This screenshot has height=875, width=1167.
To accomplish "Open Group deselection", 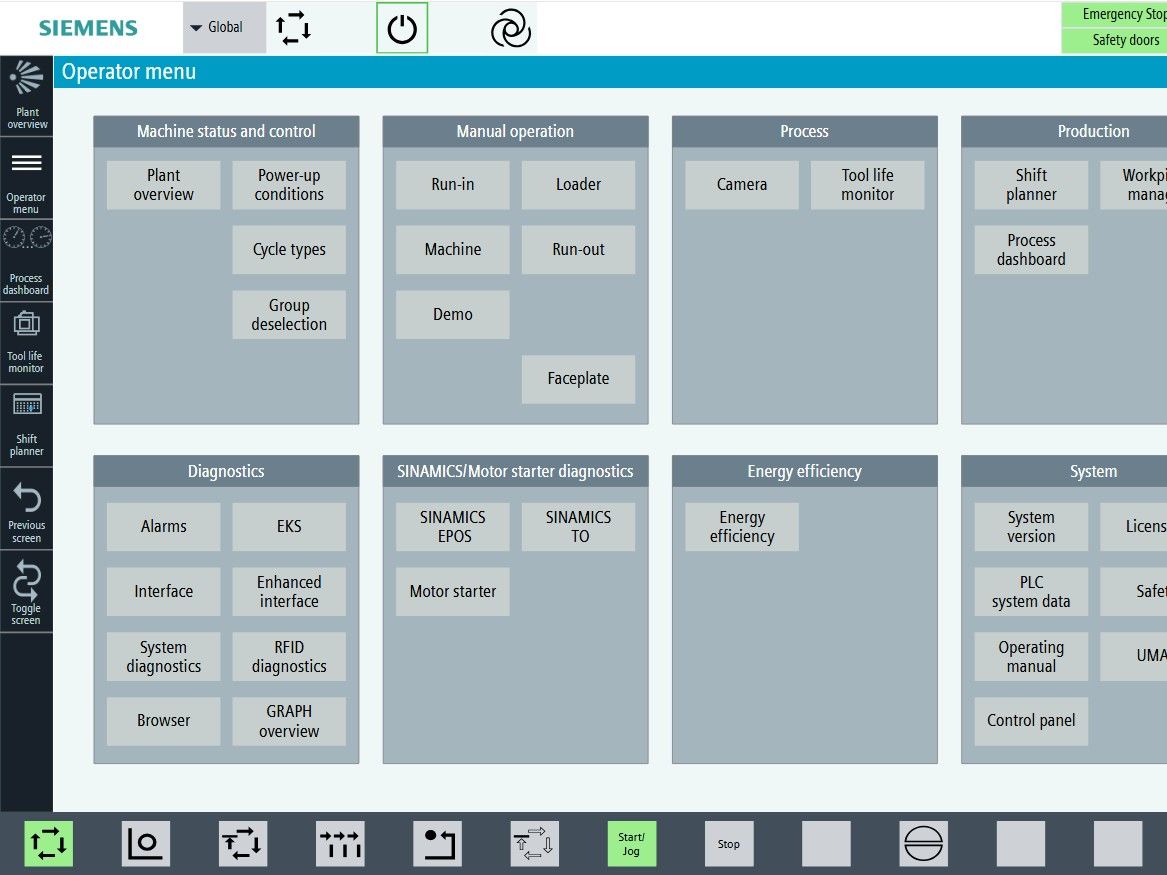I will coord(289,315).
